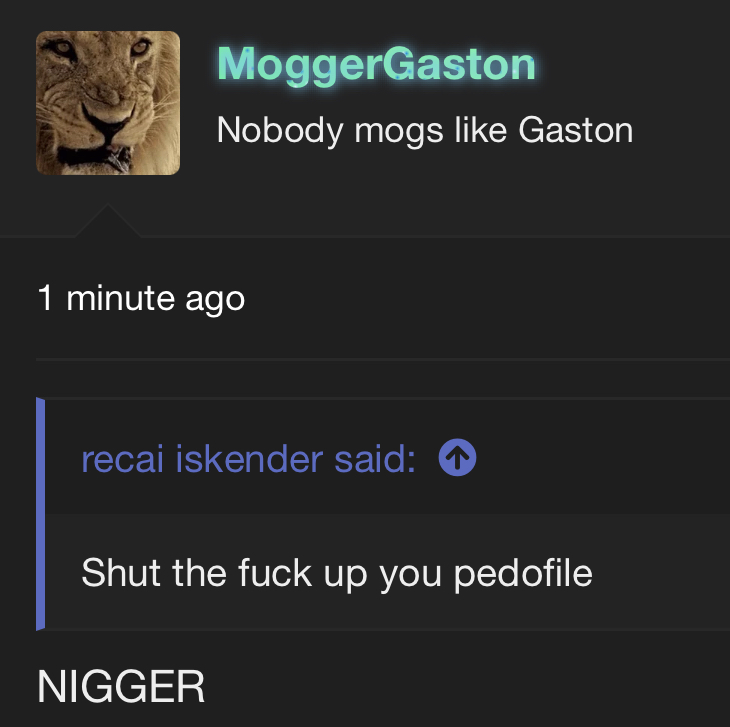Click the reply text below the quote block

[x=121, y=687]
